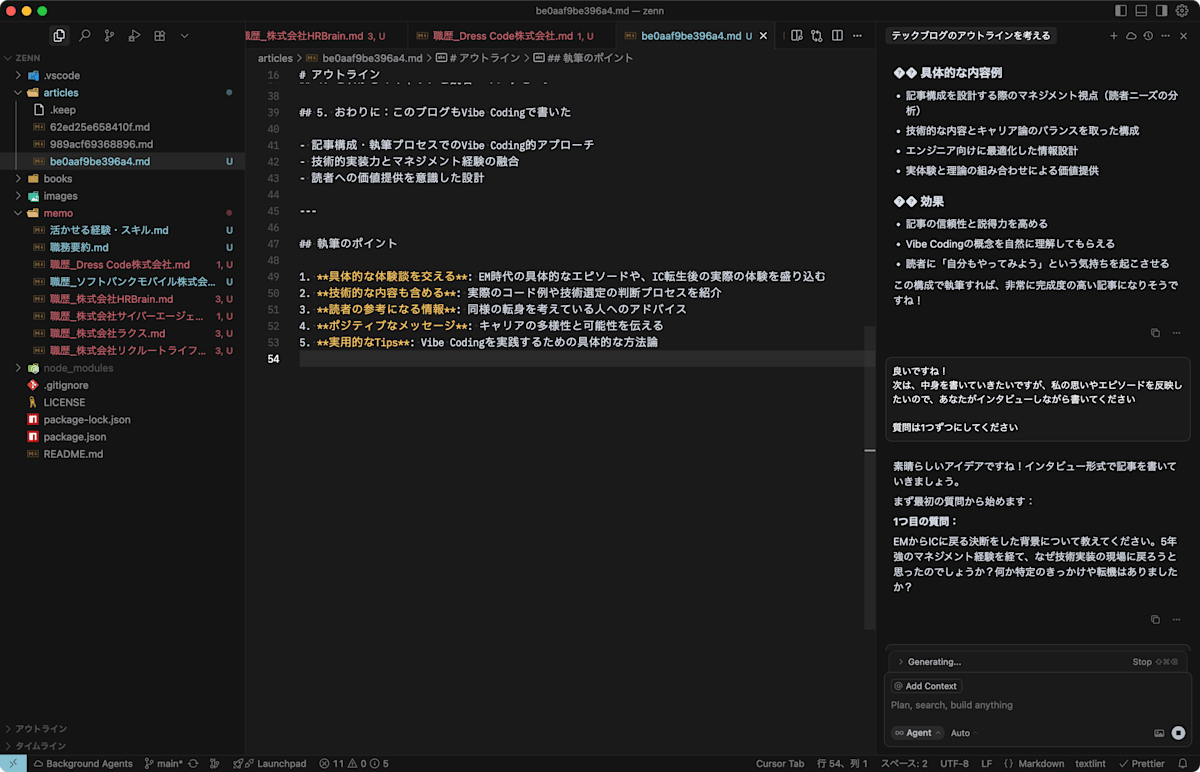Image resolution: width=1200 pixels, height=772 pixels.
Task: Open markdown preview to the side icon
Action: coord(797,36)
